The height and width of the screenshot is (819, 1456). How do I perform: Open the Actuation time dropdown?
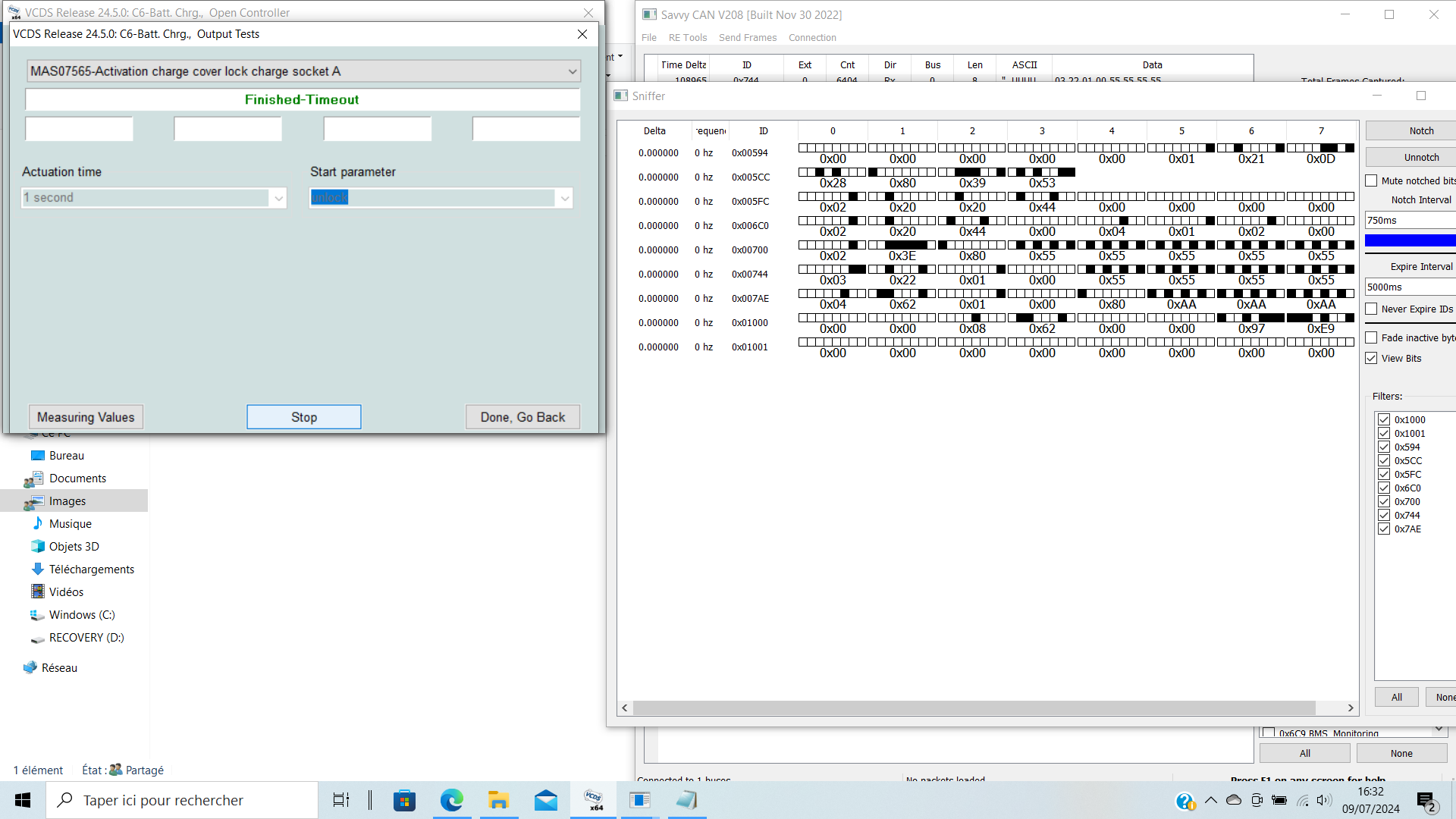click(x=278, y=198)
